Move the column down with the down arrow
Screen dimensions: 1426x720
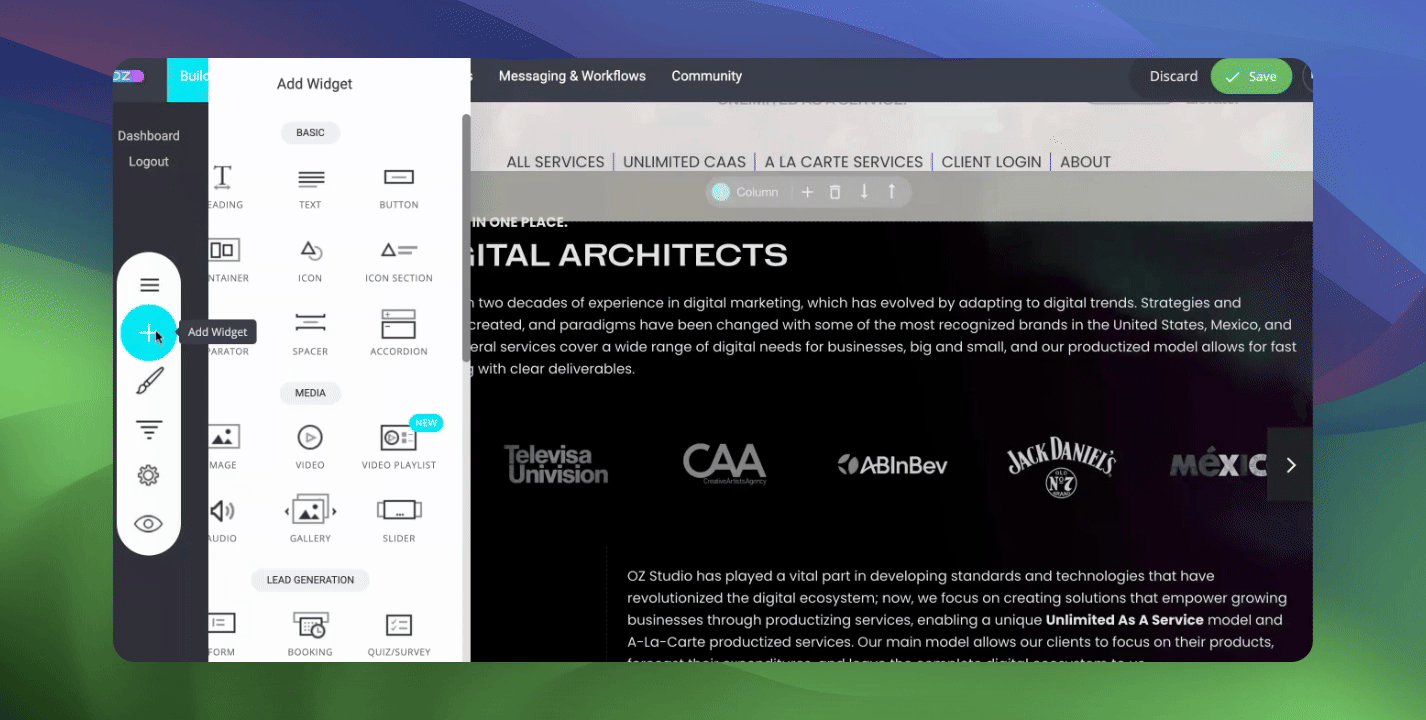[x=864, y=191]
